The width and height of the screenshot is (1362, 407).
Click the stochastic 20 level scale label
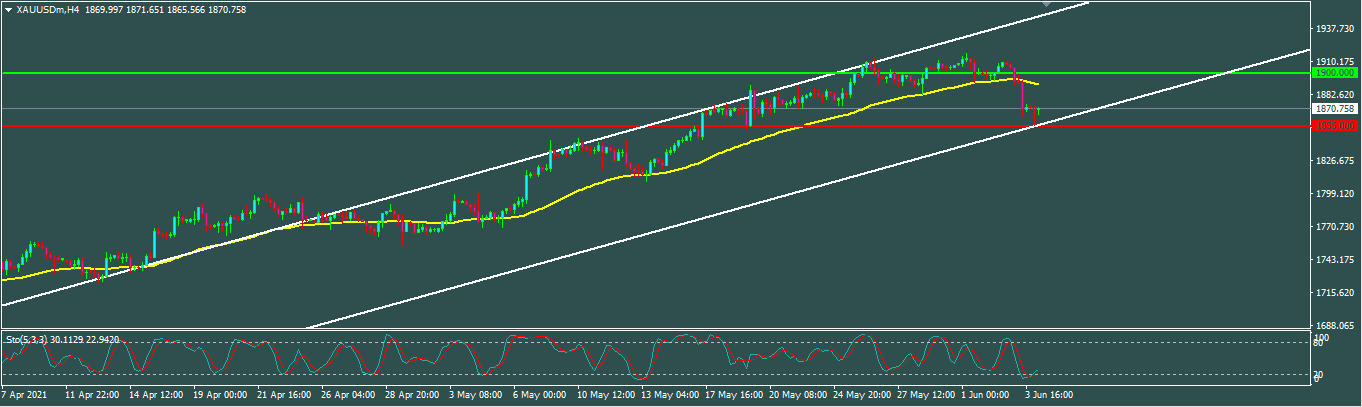1317,374
